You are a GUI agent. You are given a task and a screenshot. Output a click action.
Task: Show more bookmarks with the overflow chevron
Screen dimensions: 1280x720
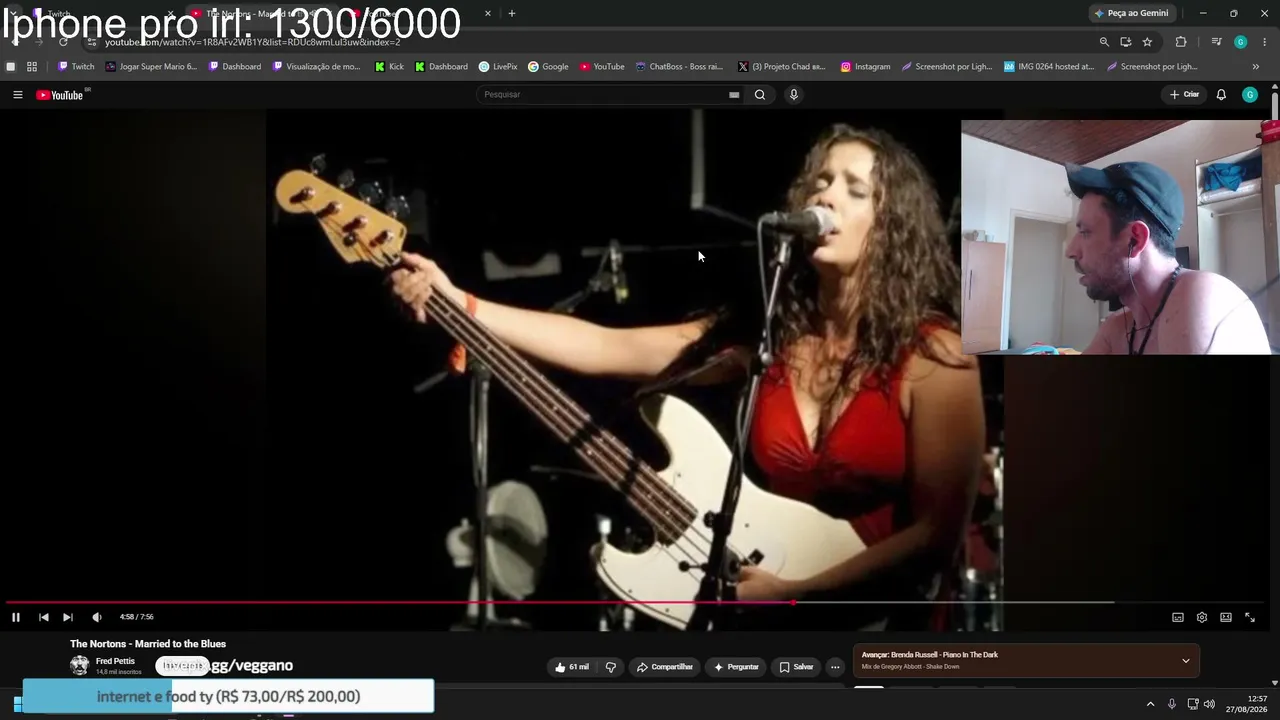(x=1256, y=67)
